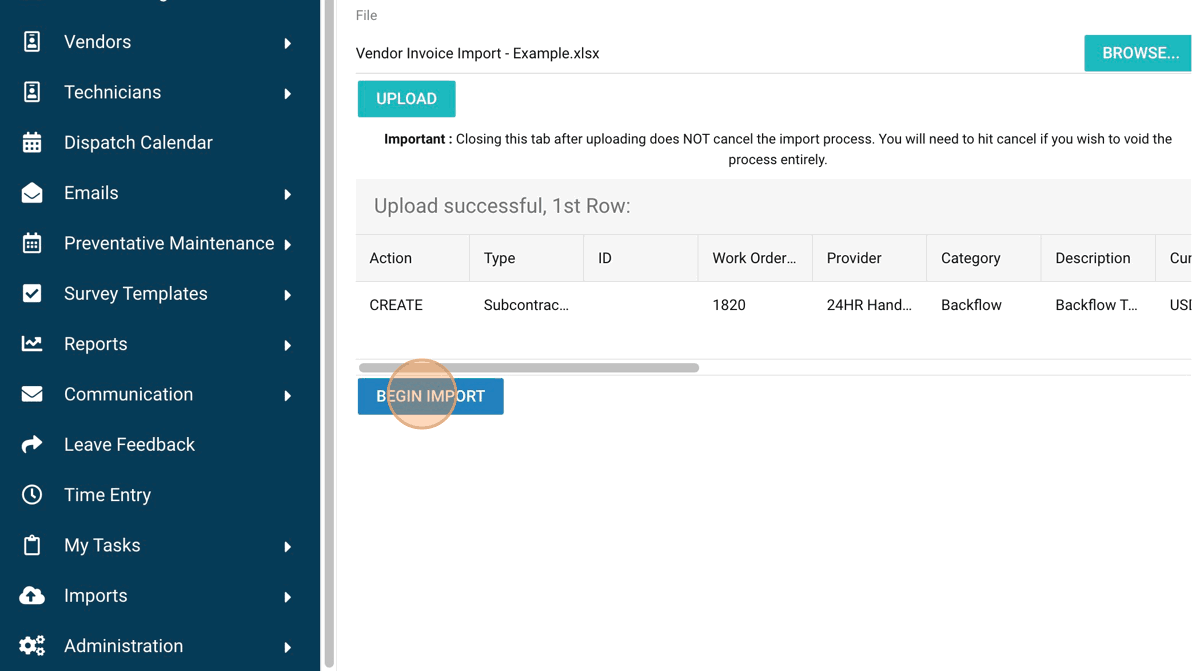1200x671 pixels.
Task: Click the Vendors contact card icon
Action: coord(32,42)
